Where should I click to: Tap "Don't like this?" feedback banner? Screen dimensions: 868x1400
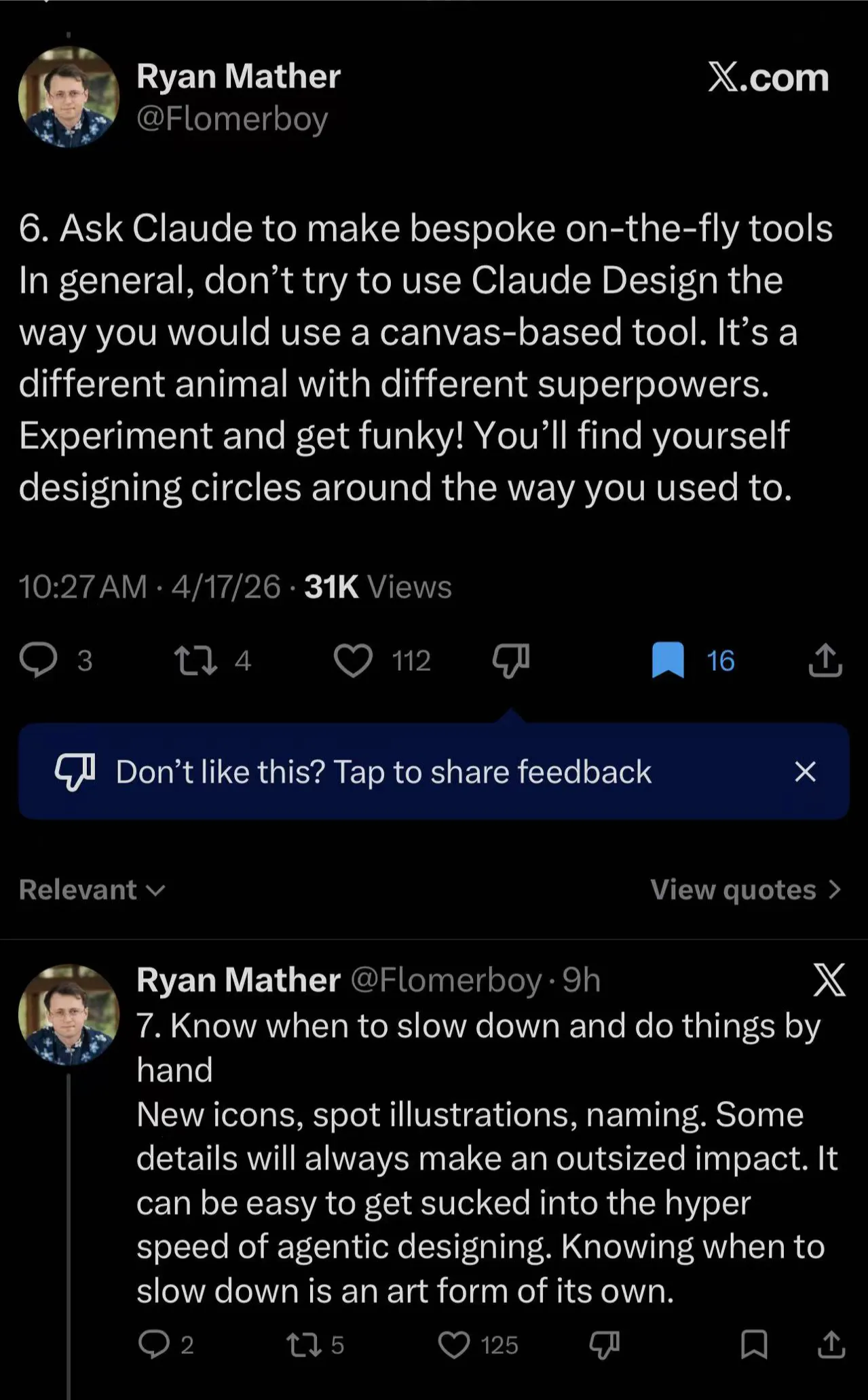click(x=383, y=772)
